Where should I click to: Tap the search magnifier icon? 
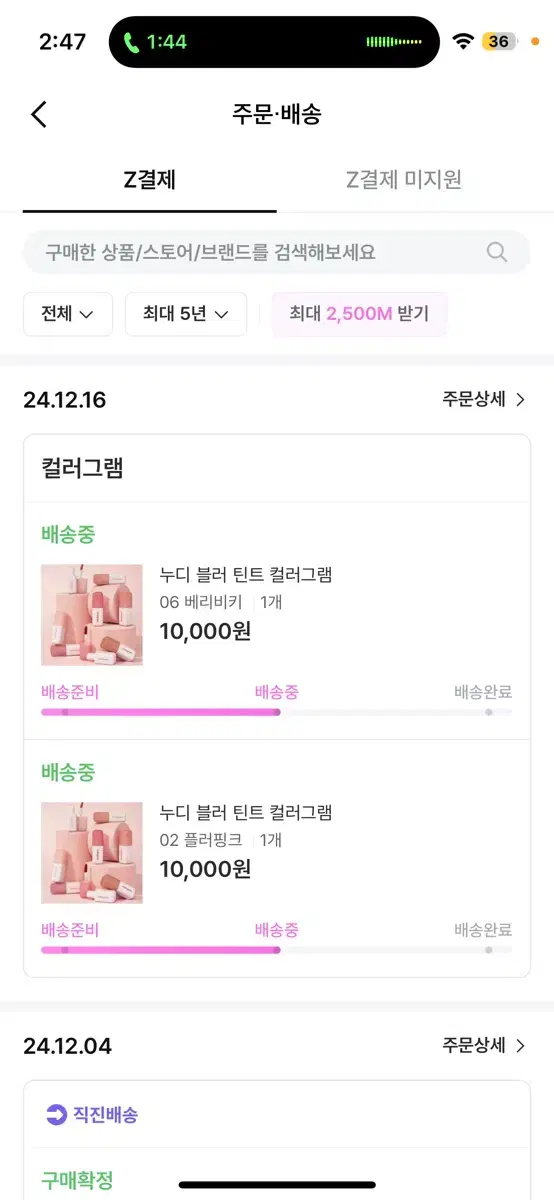pyautogui.click(x=497, y=252)
